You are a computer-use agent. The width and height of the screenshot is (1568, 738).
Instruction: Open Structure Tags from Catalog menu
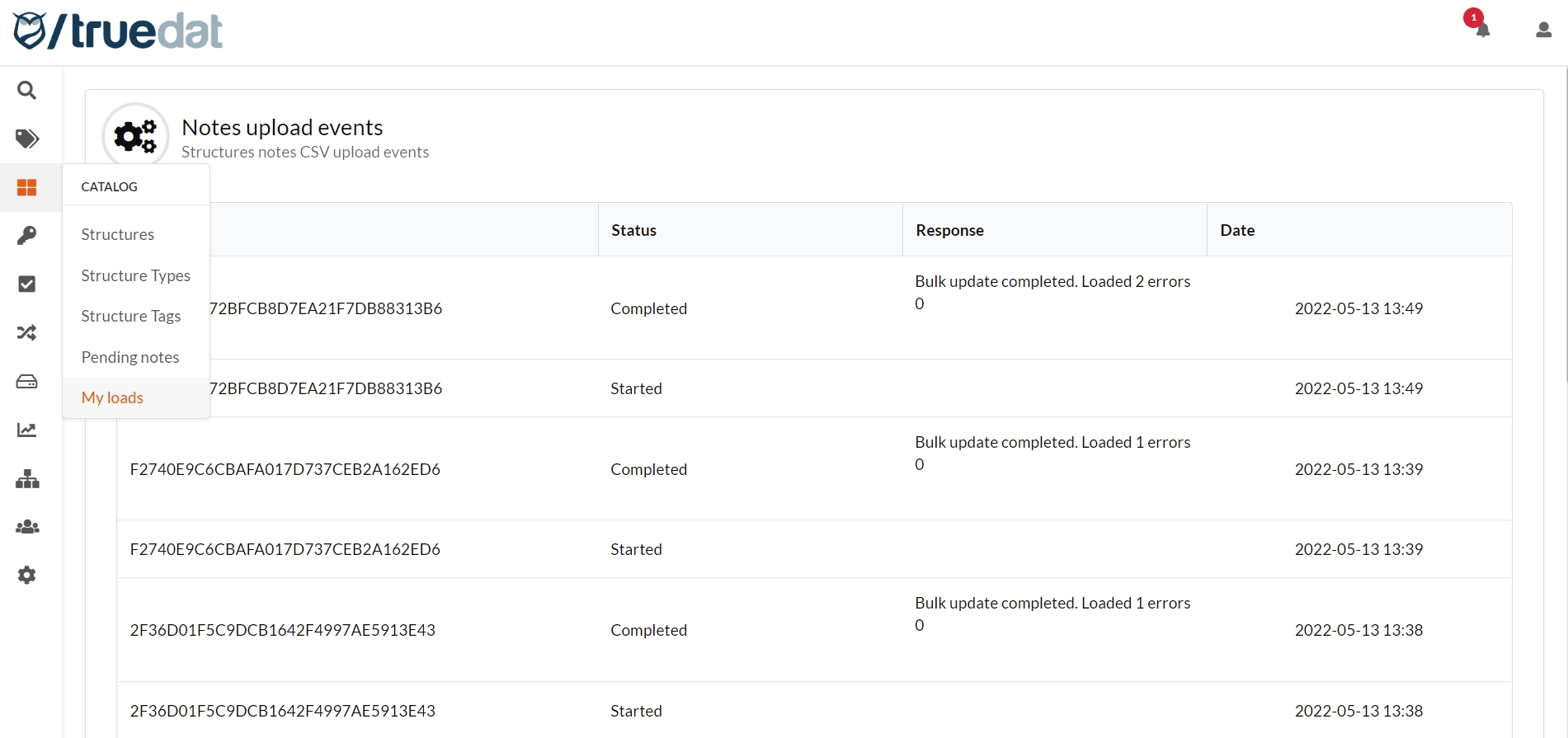[130, 317]
